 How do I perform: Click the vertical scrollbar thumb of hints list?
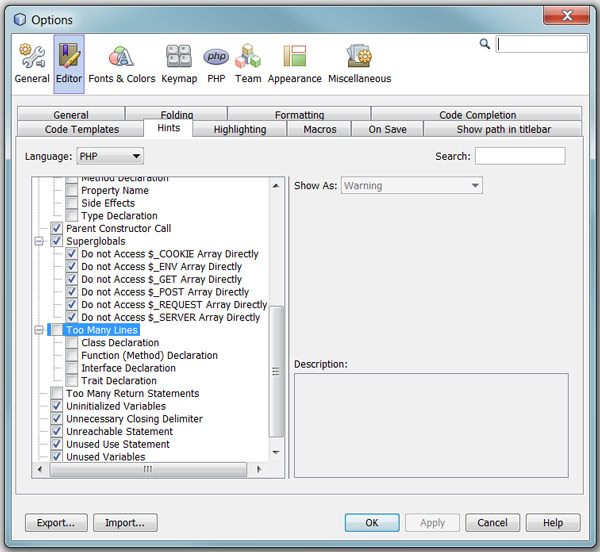pyautogui.click(x=276, y=371)
